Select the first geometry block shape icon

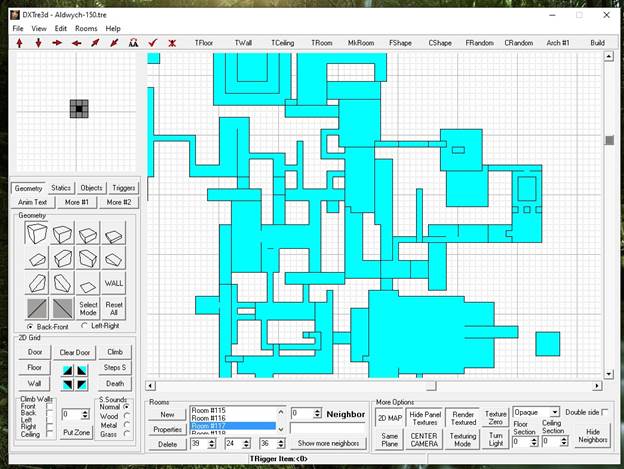point(36,234)
